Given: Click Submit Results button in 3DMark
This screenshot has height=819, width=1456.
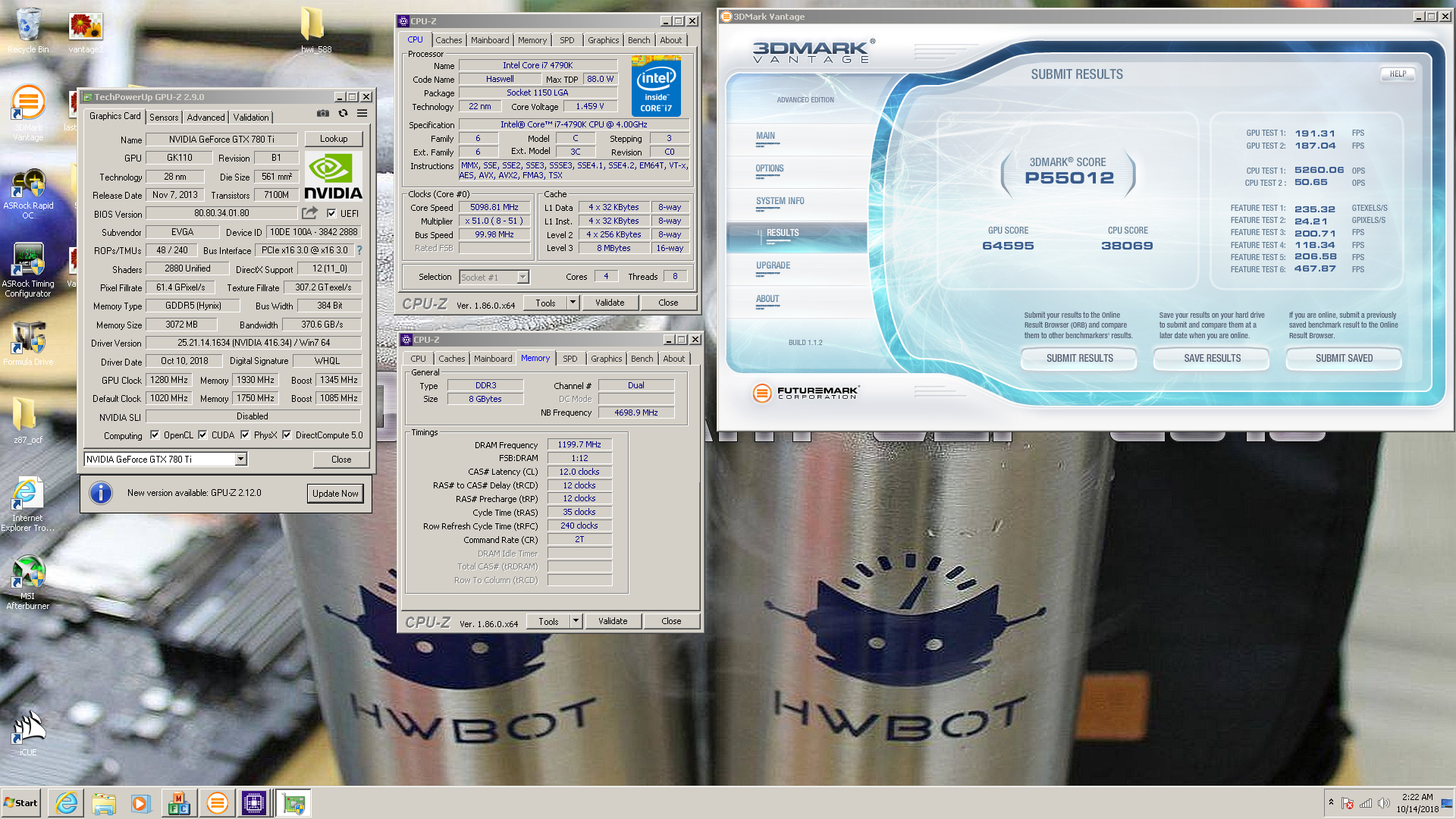Looking at the screenshot, I should point(1079,358).
